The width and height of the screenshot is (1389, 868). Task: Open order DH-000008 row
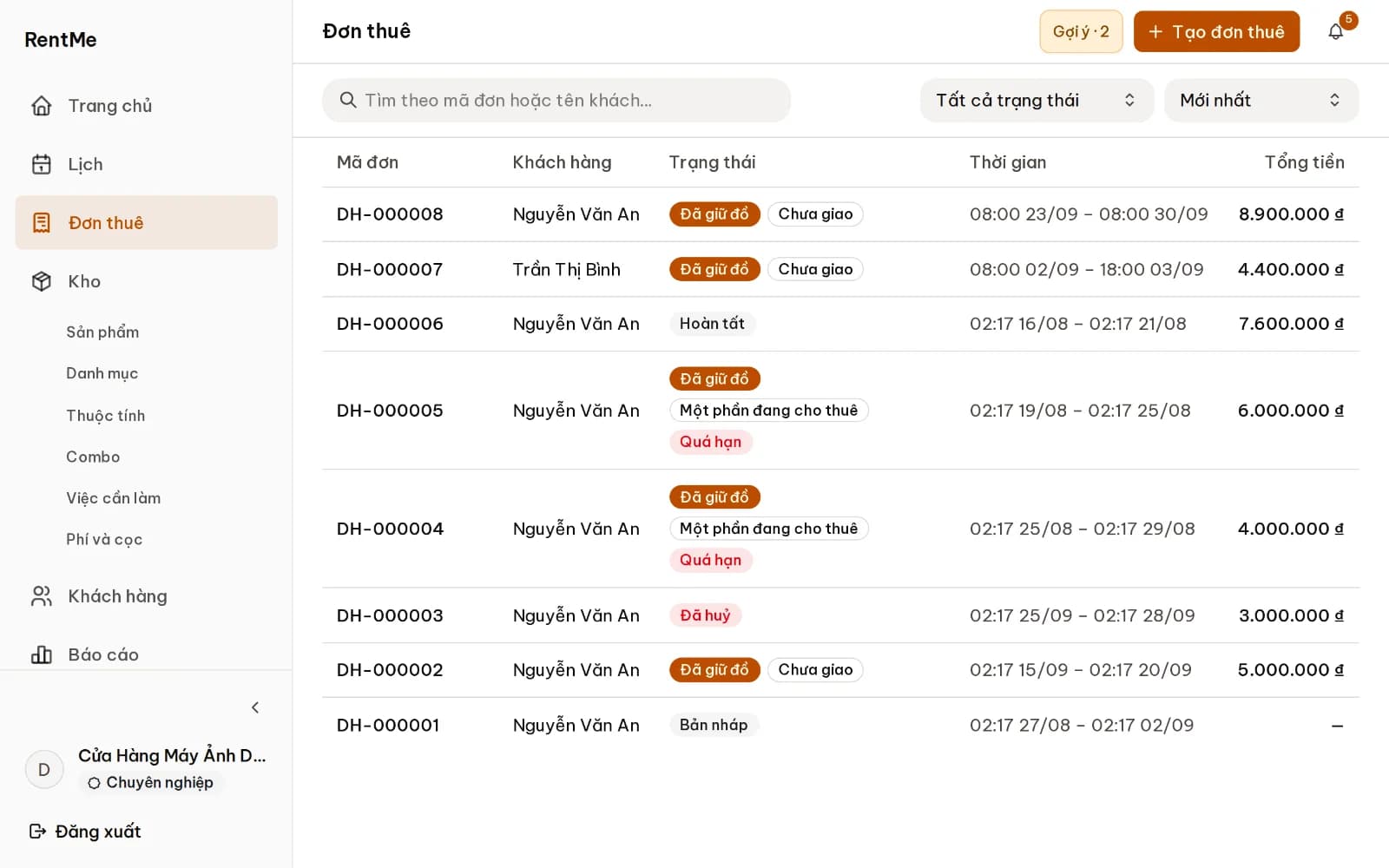point(840,214)
